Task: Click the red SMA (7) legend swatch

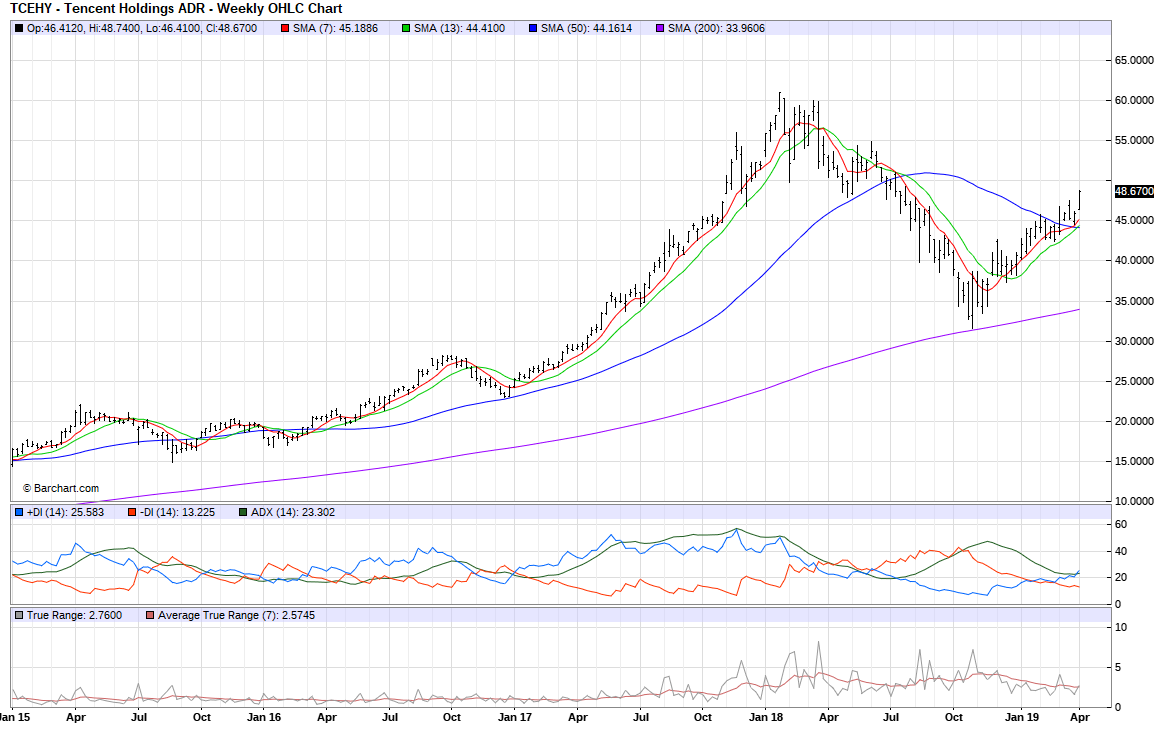Action: pos(285,29)
